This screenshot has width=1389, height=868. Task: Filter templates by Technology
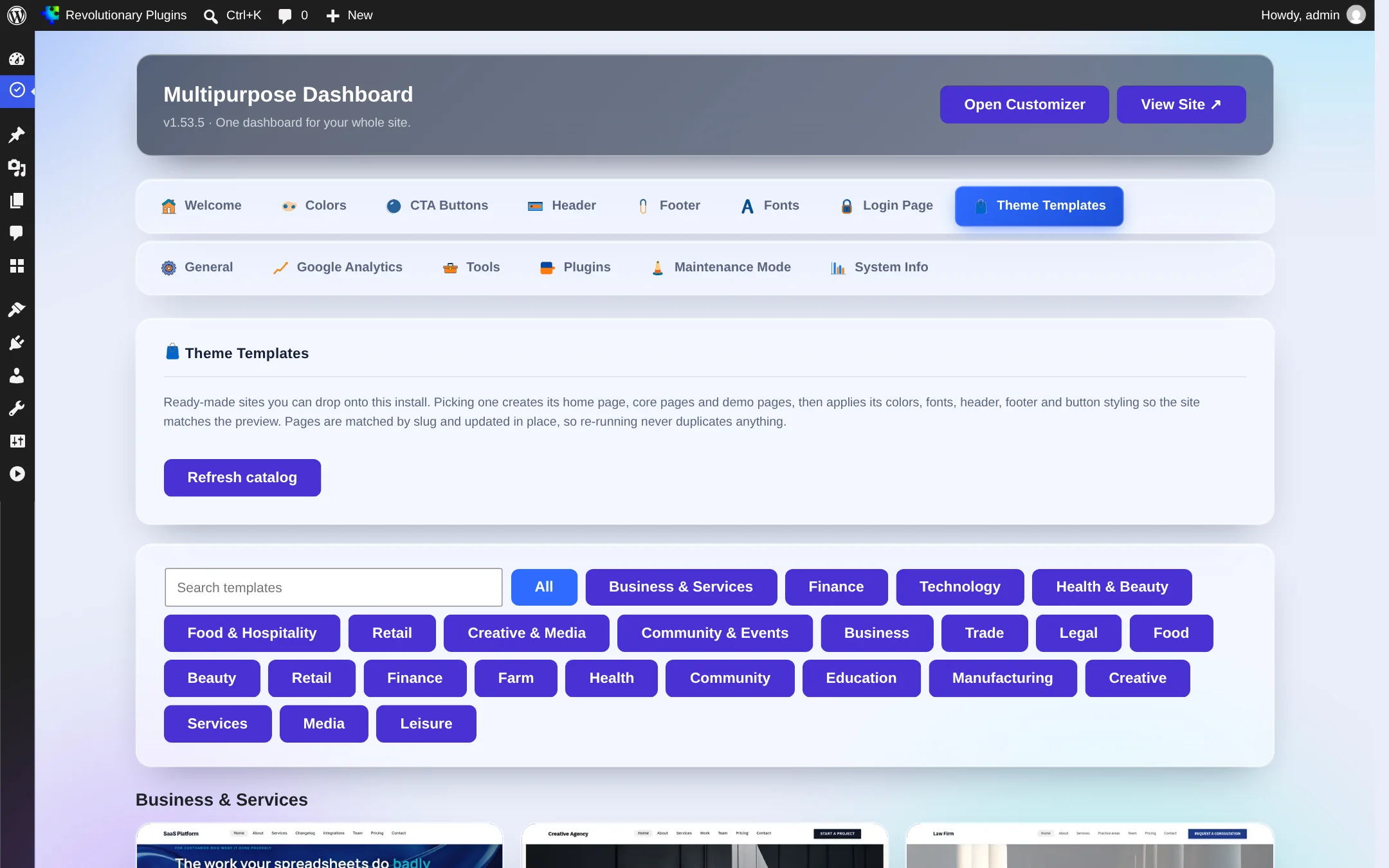tap(960, 587)
